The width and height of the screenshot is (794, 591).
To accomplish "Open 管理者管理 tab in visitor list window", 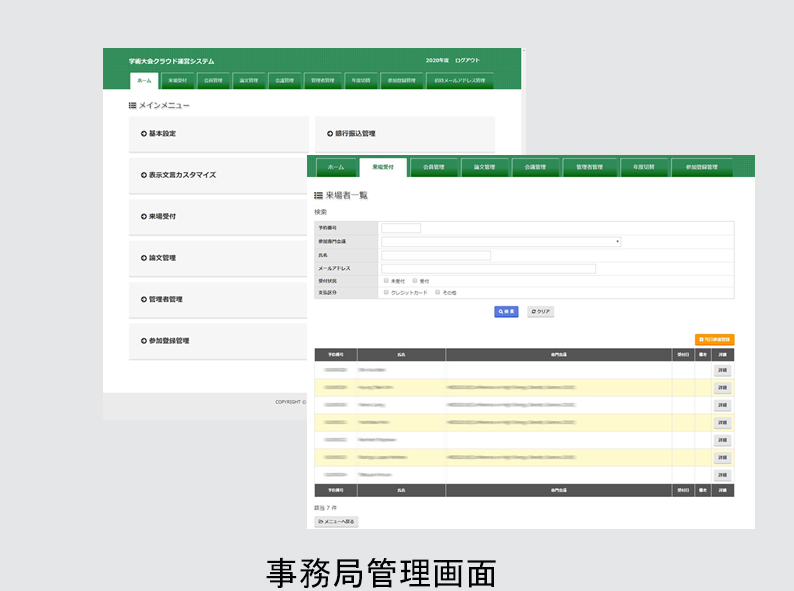I will point(589,167).
